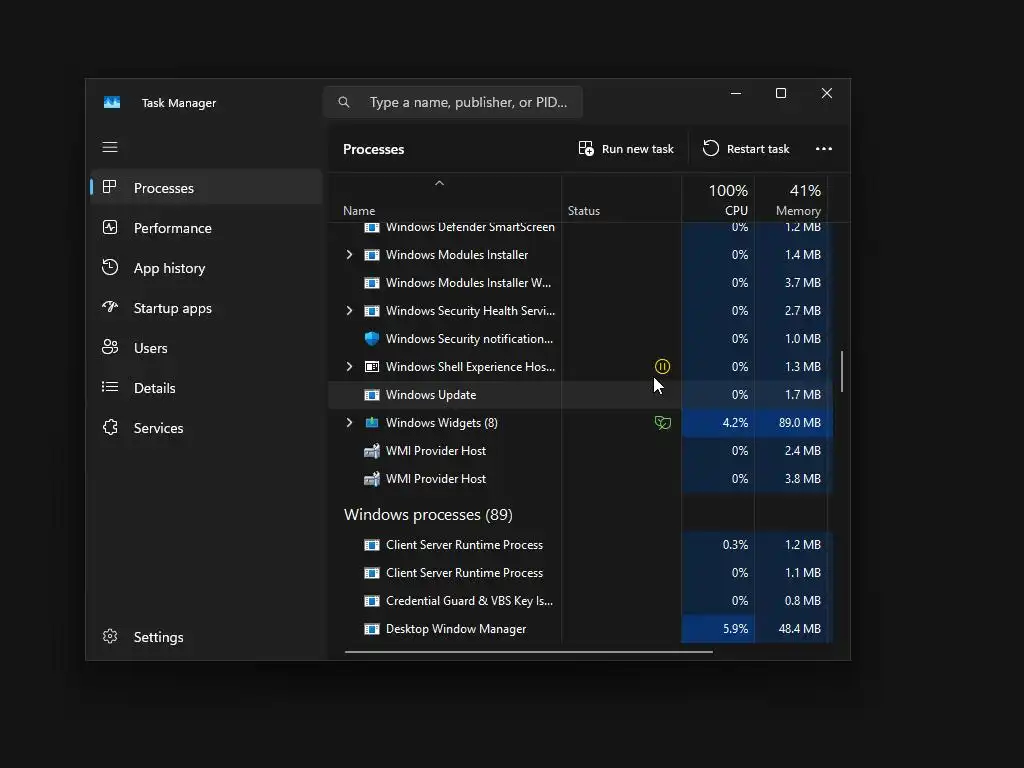Switch to the Performance page
This screenshot has height=768, width=1024.
click(x=206, y=227)
